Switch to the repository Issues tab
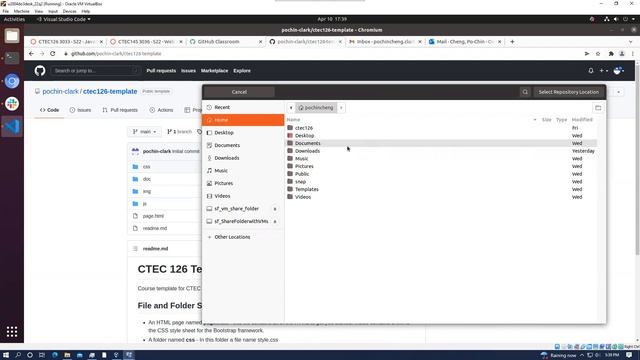The width and height of the screenshot is (640, 360). [x=80, y=110]
